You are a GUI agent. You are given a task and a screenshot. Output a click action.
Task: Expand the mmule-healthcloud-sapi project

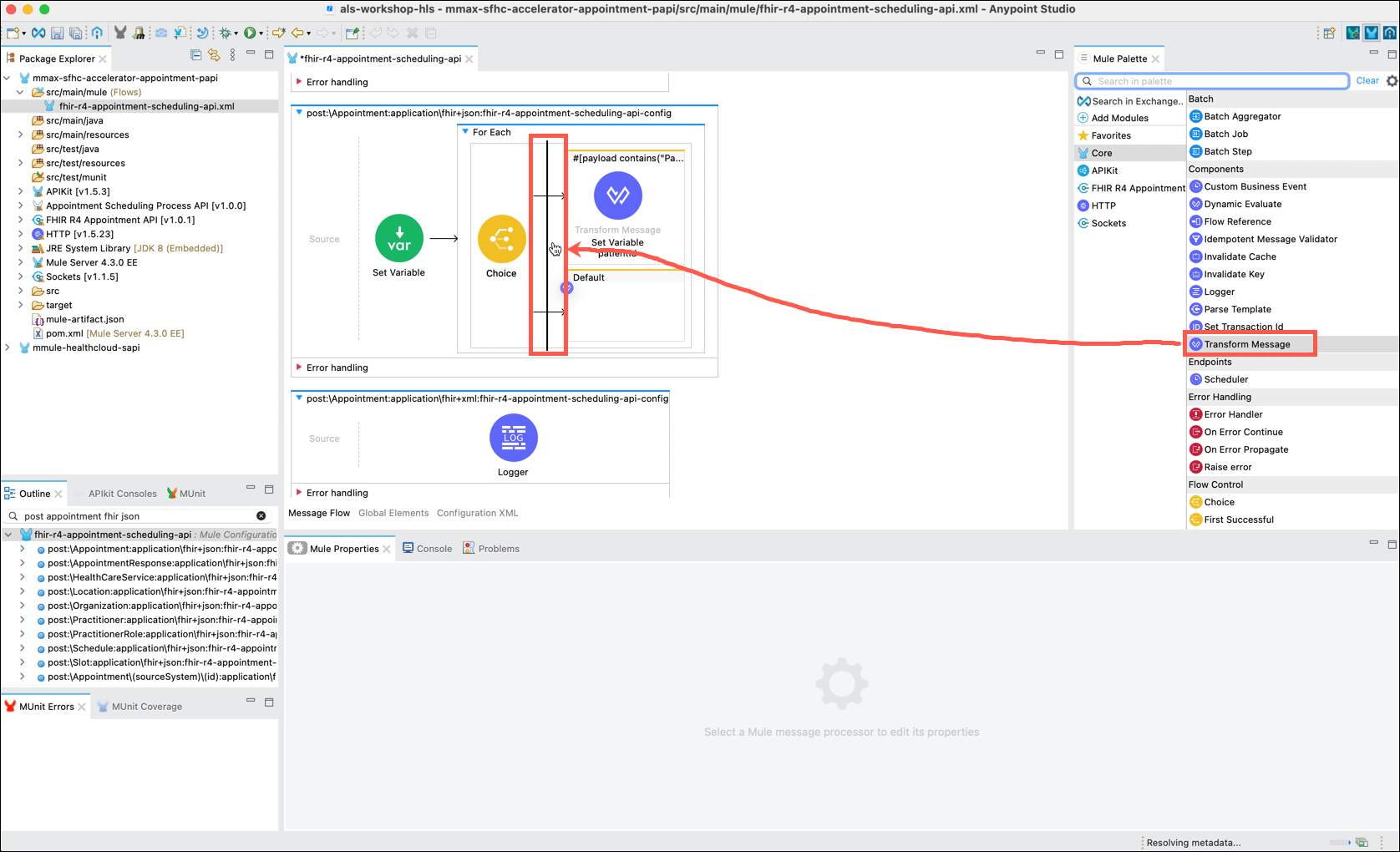pos(8,347)
